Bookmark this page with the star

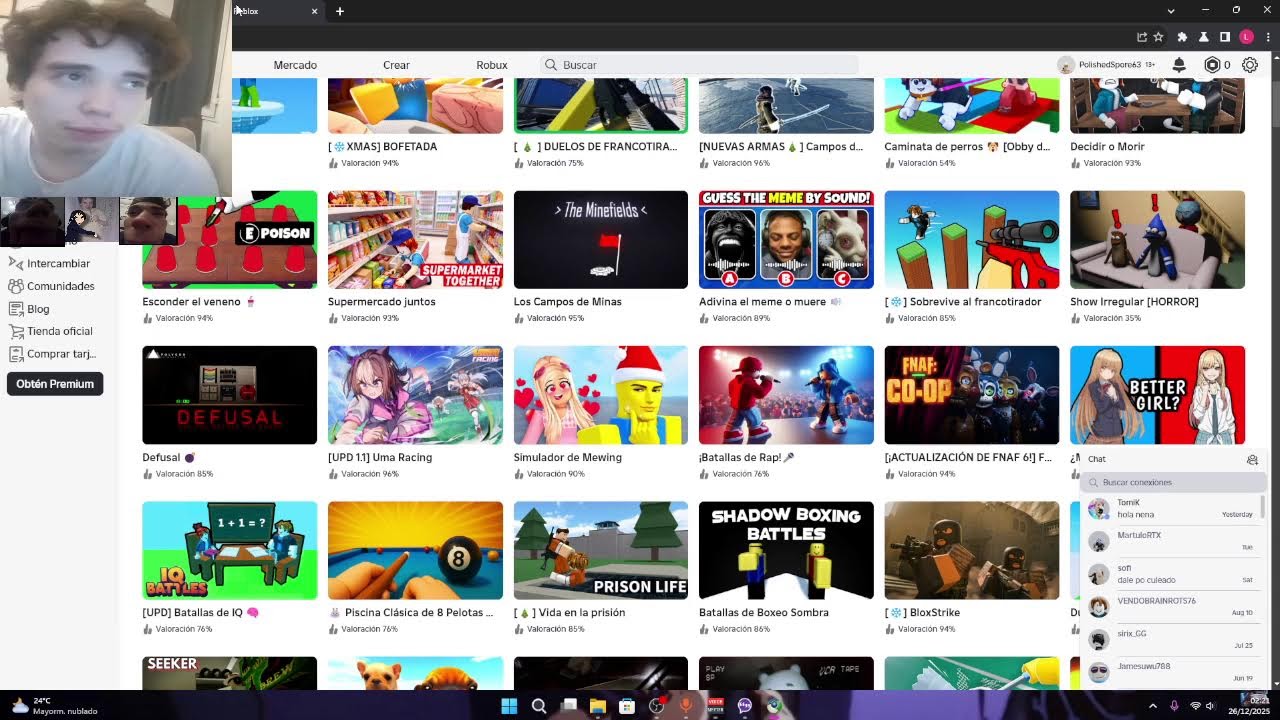(x=1158, y=37)
